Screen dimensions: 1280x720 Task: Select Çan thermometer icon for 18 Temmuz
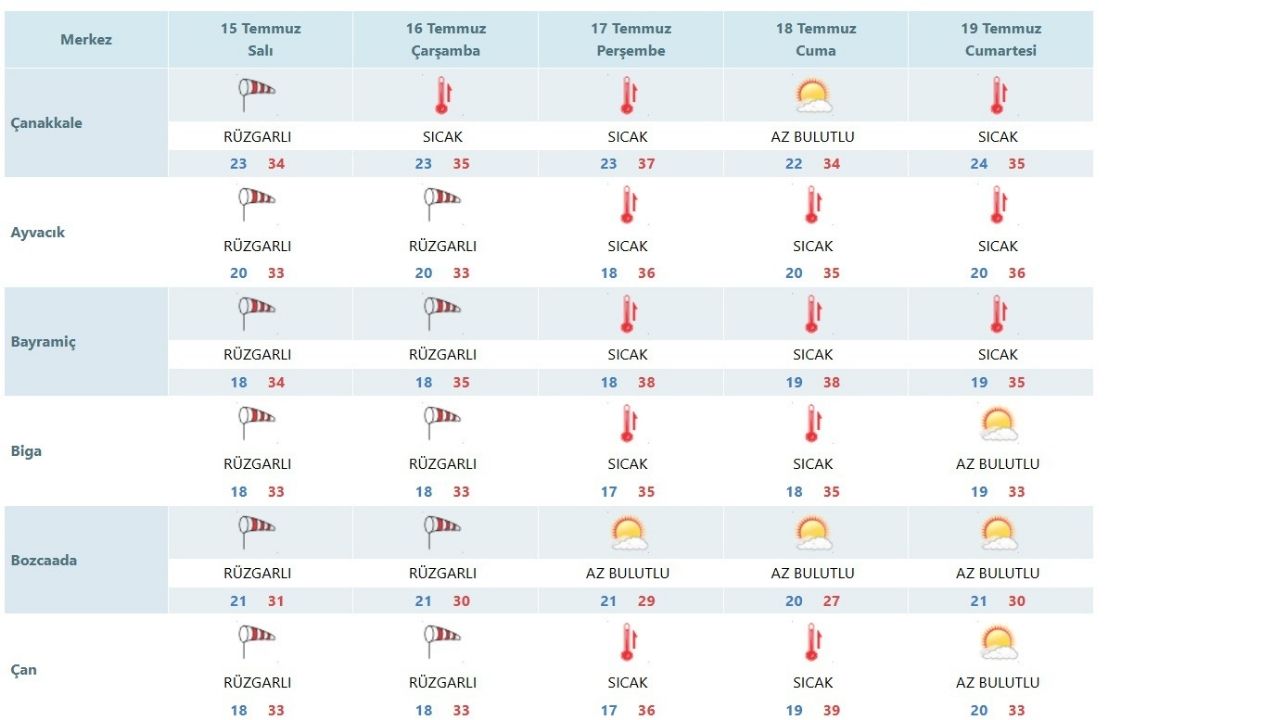tap(812, 642)
